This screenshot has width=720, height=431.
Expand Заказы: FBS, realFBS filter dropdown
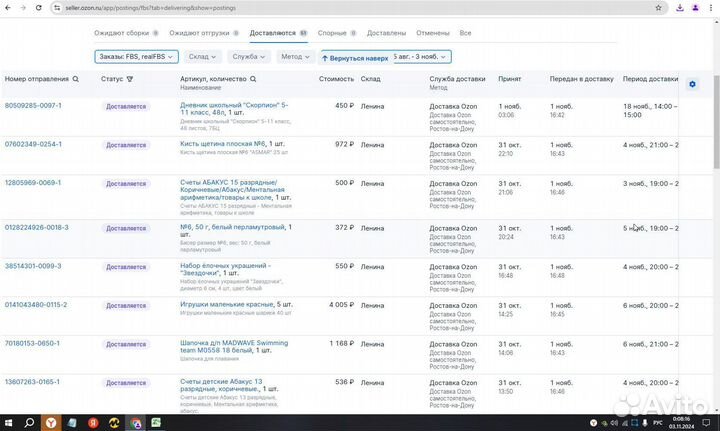137,57
